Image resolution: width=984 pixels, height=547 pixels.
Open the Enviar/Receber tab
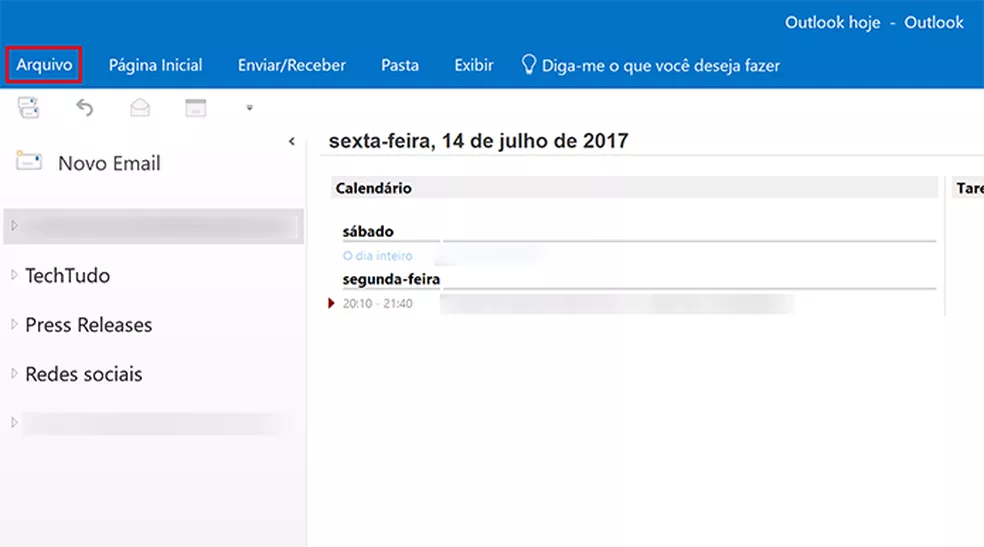click(x=291, y=65)
